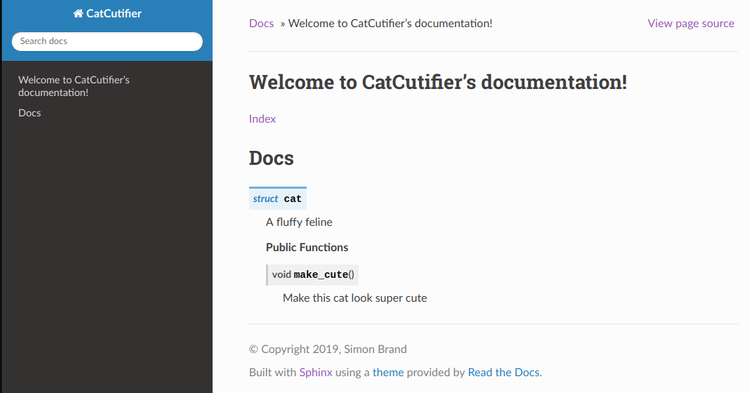Click the Make this cat look super cute text
The height and width of the screenshot is (393, 750).
point(355,298)
